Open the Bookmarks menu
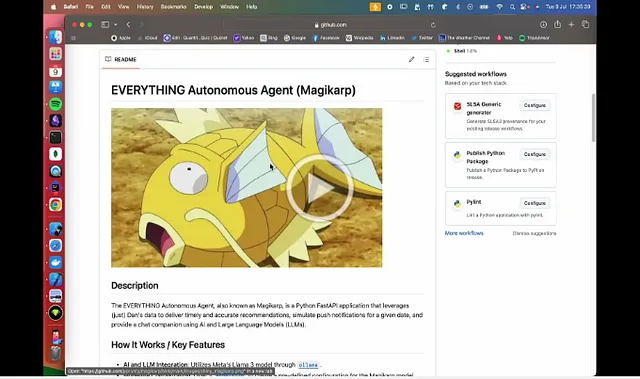Image resolution: width=640 pixels, height=379 pixels. (x=173, y=7)
